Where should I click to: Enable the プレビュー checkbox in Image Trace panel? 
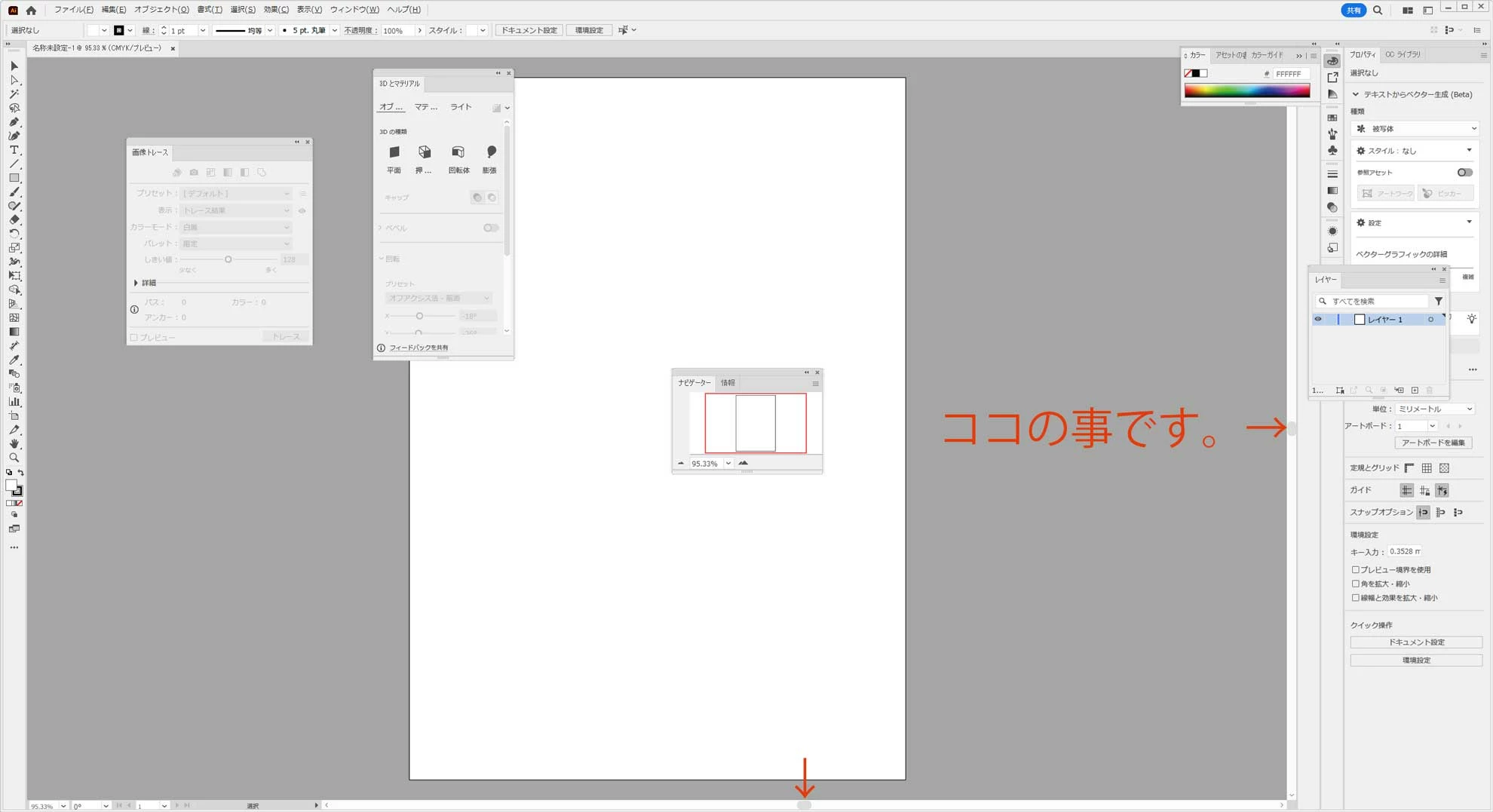click(133, 337)
